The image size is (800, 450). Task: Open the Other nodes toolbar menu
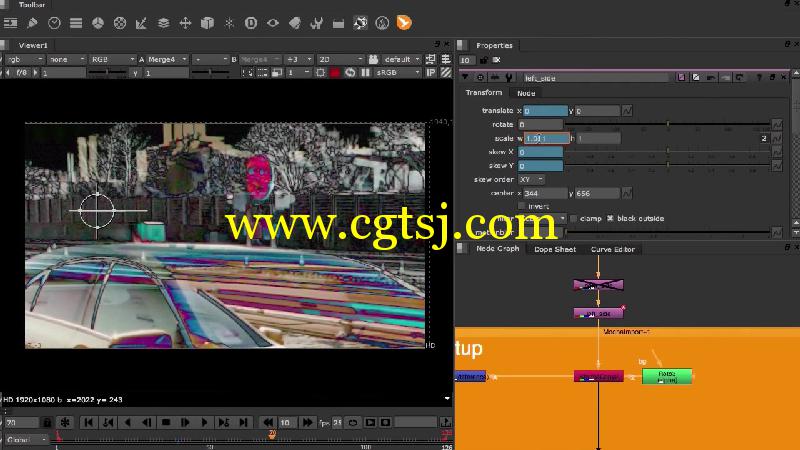coord(338,23)
